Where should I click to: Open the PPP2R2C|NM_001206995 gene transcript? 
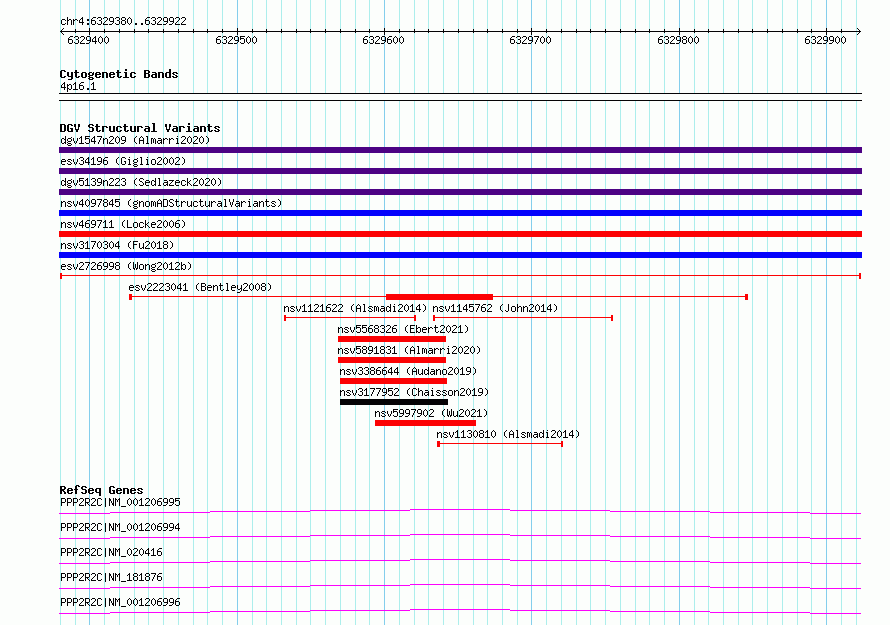[x=120, y=502]
